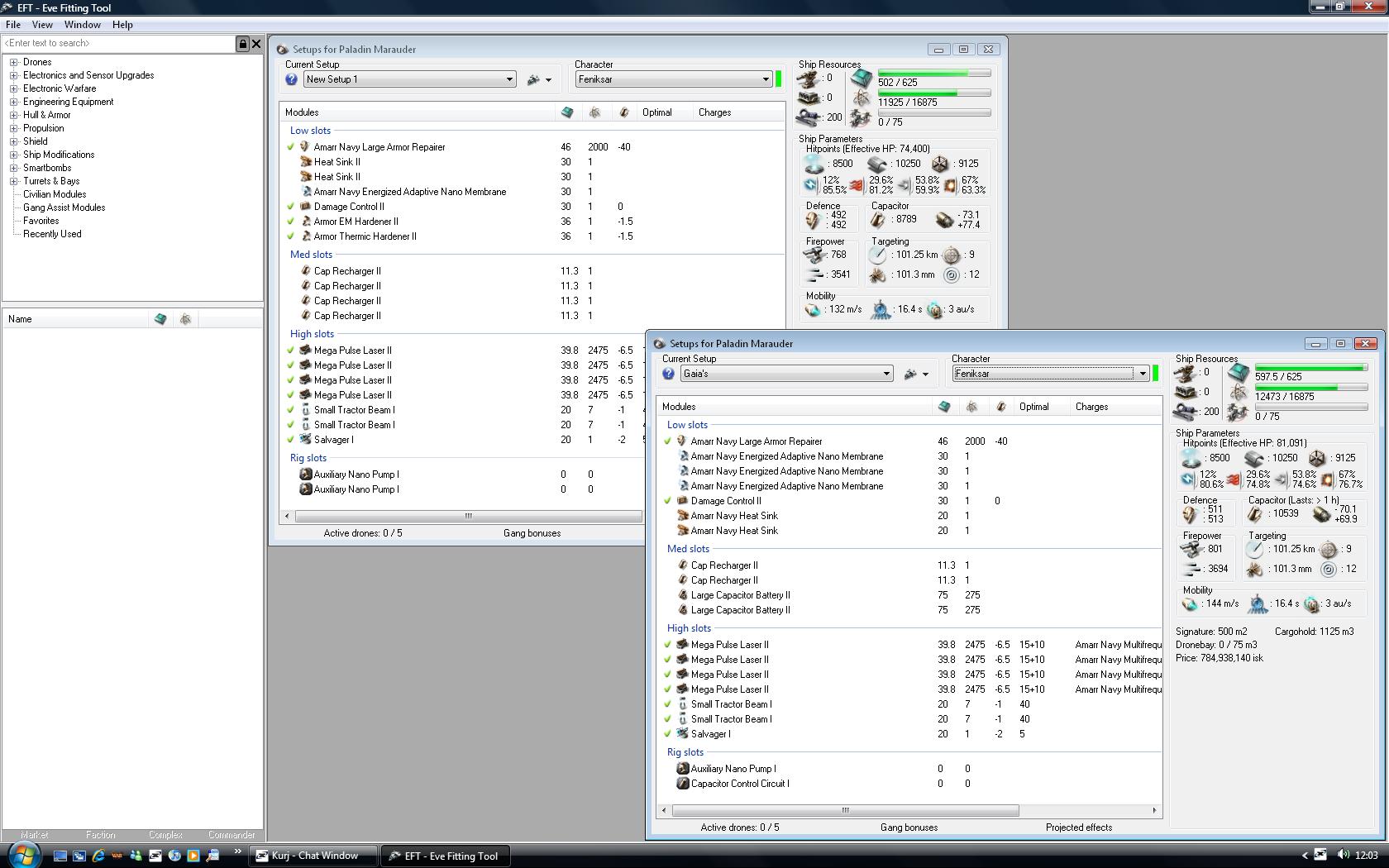Click help icon beside Gaia's setup
Image resolution: width=1389 pixels, height=868 pixels.
coord(668,374)
